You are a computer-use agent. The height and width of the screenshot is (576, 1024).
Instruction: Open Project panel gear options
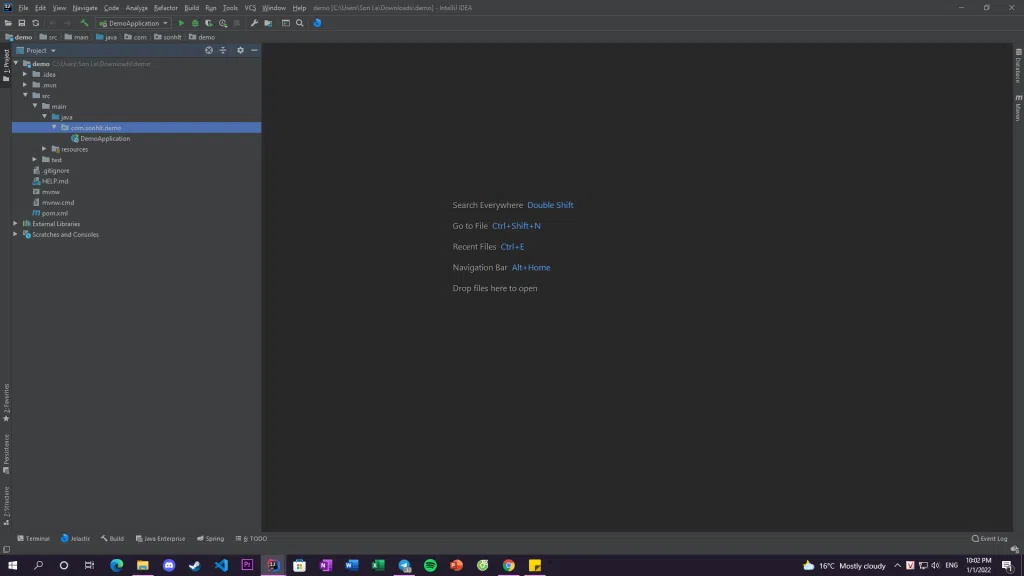pos(240,50)
